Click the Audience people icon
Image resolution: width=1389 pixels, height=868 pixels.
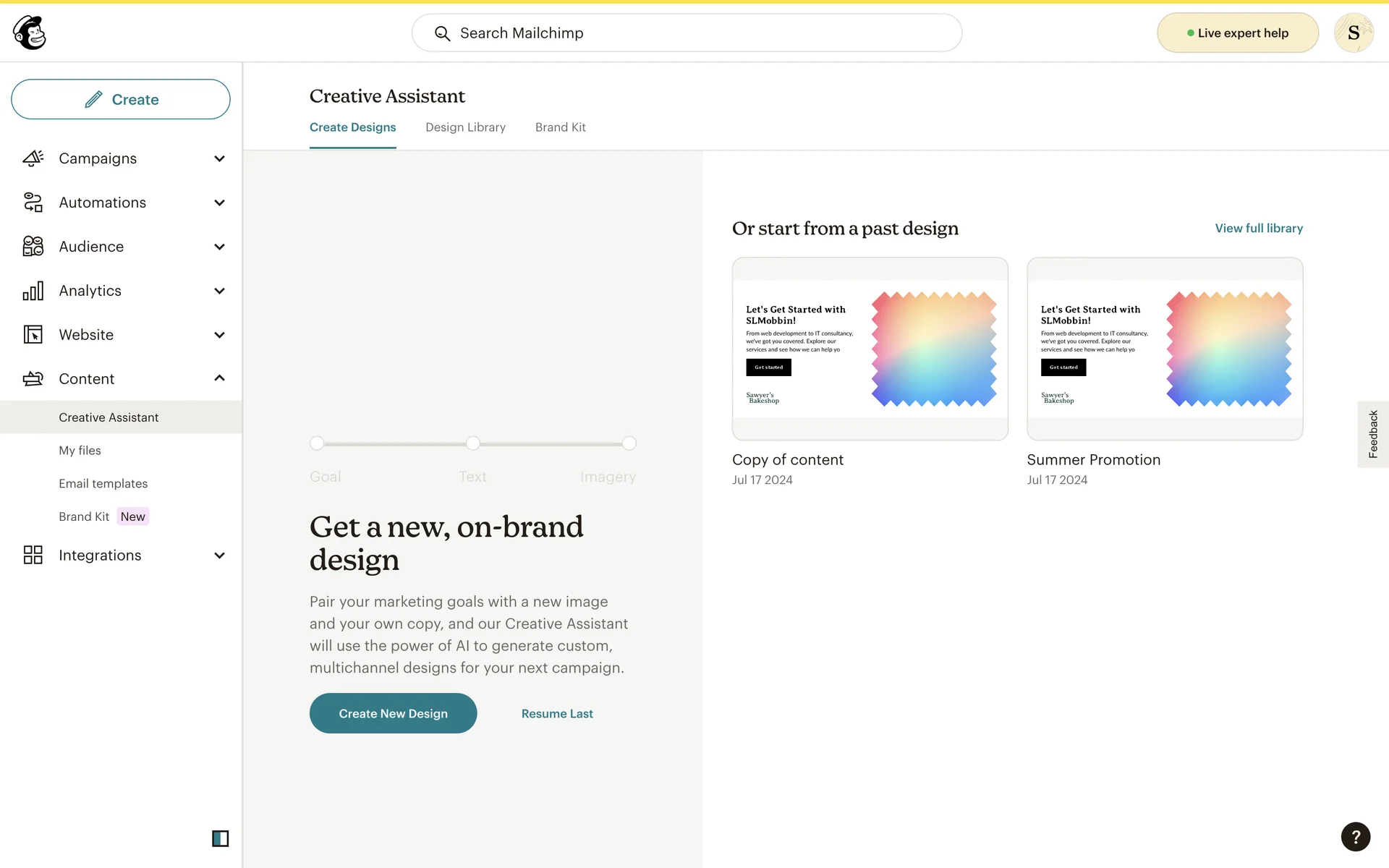pos(33,247)
